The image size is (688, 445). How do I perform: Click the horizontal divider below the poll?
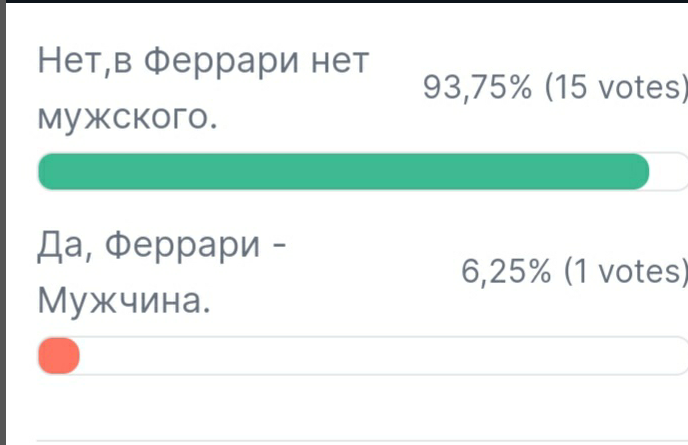(x=362, y=441)
